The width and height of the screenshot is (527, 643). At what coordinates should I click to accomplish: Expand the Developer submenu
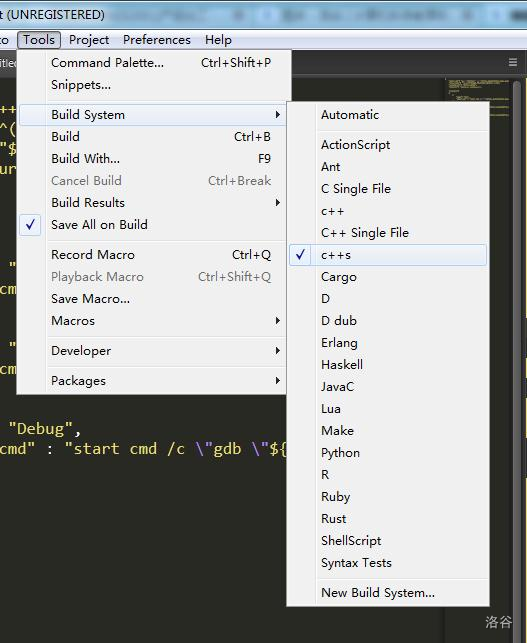[x=153, y=351]
